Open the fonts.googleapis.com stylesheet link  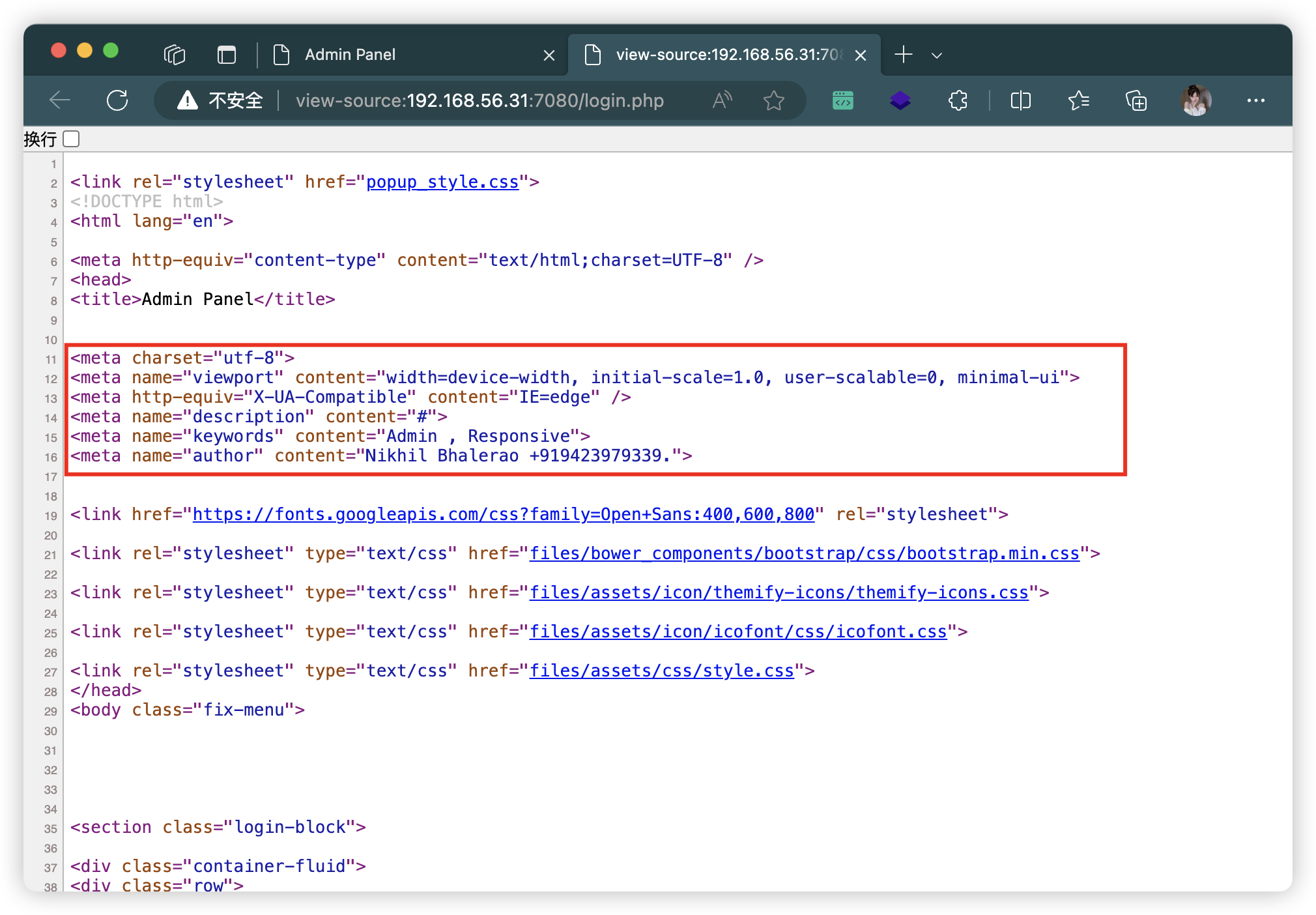coord(504,514)
